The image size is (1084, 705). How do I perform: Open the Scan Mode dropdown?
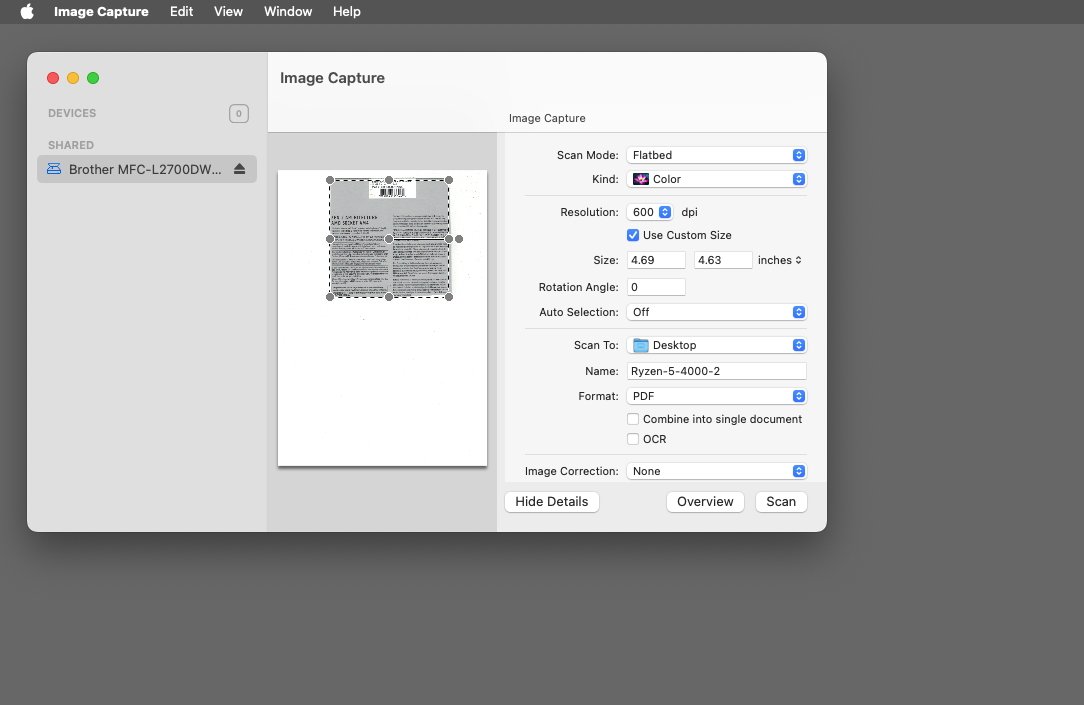tap(716, 155)
